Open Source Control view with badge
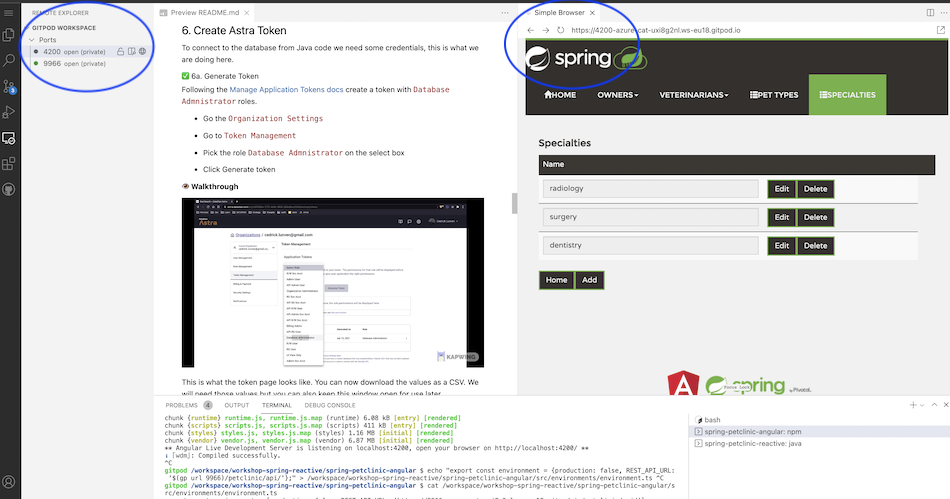 point(10,86)
